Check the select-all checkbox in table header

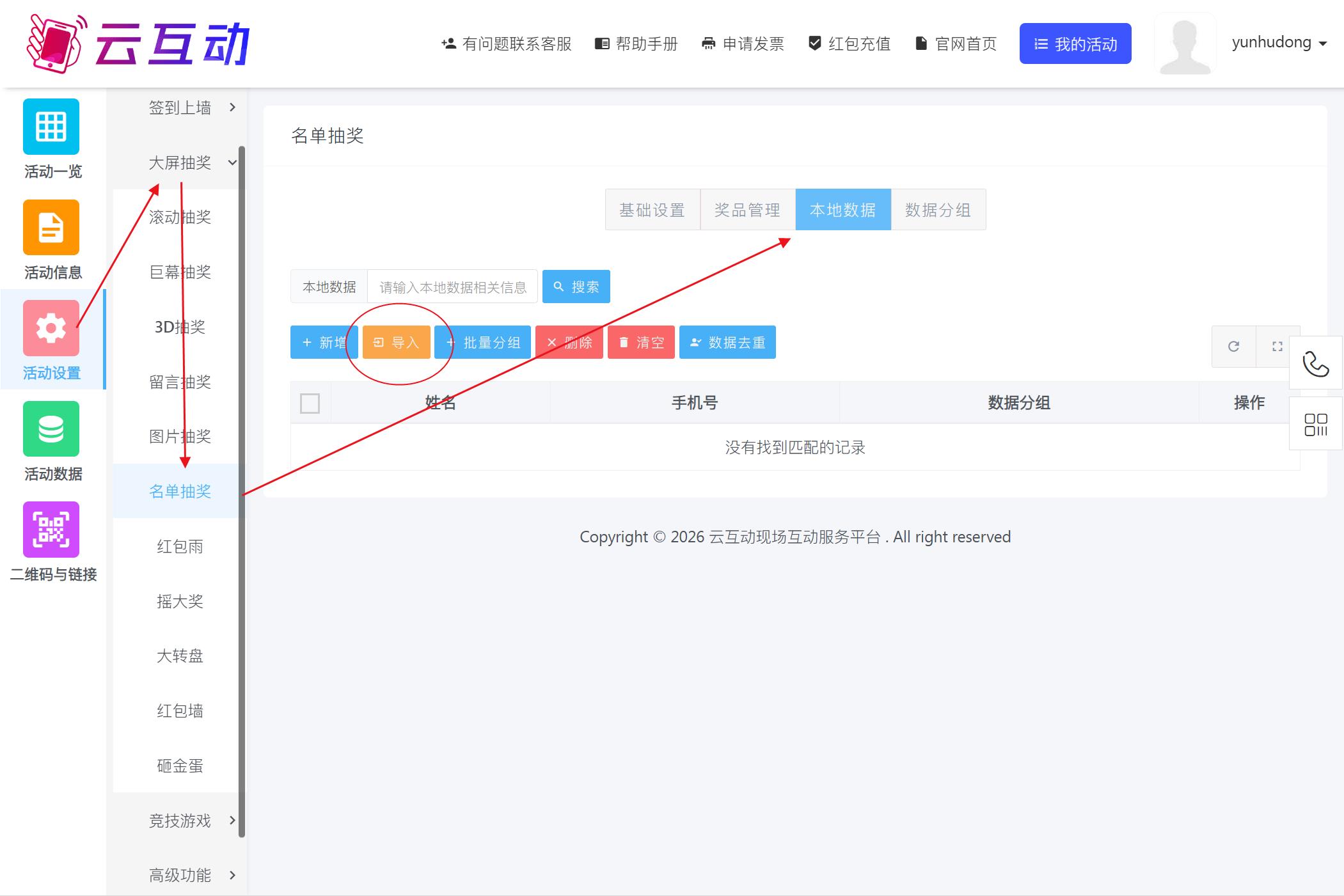coord(310,403)
